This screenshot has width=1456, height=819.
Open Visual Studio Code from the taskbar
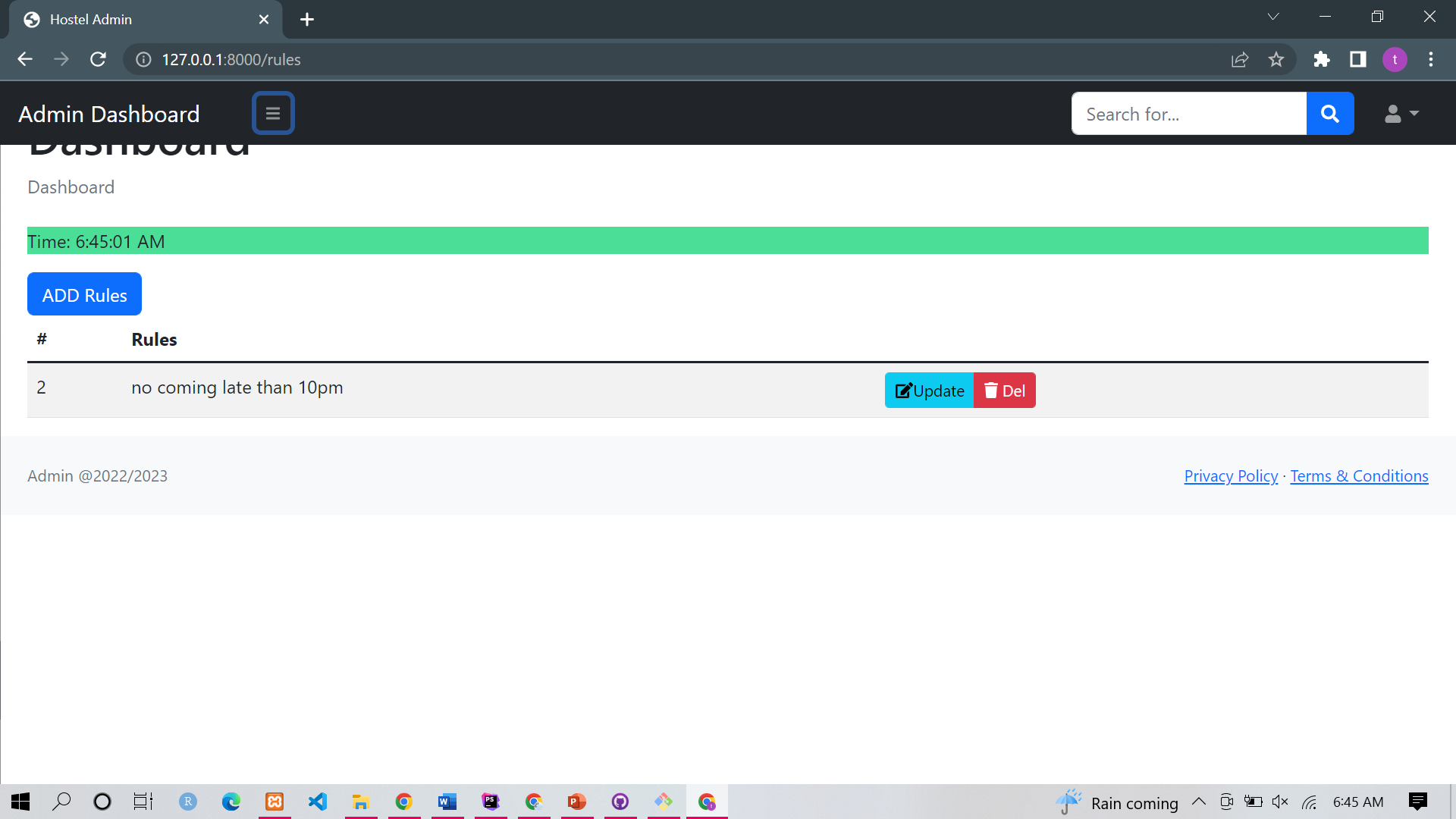coord(317,802)
